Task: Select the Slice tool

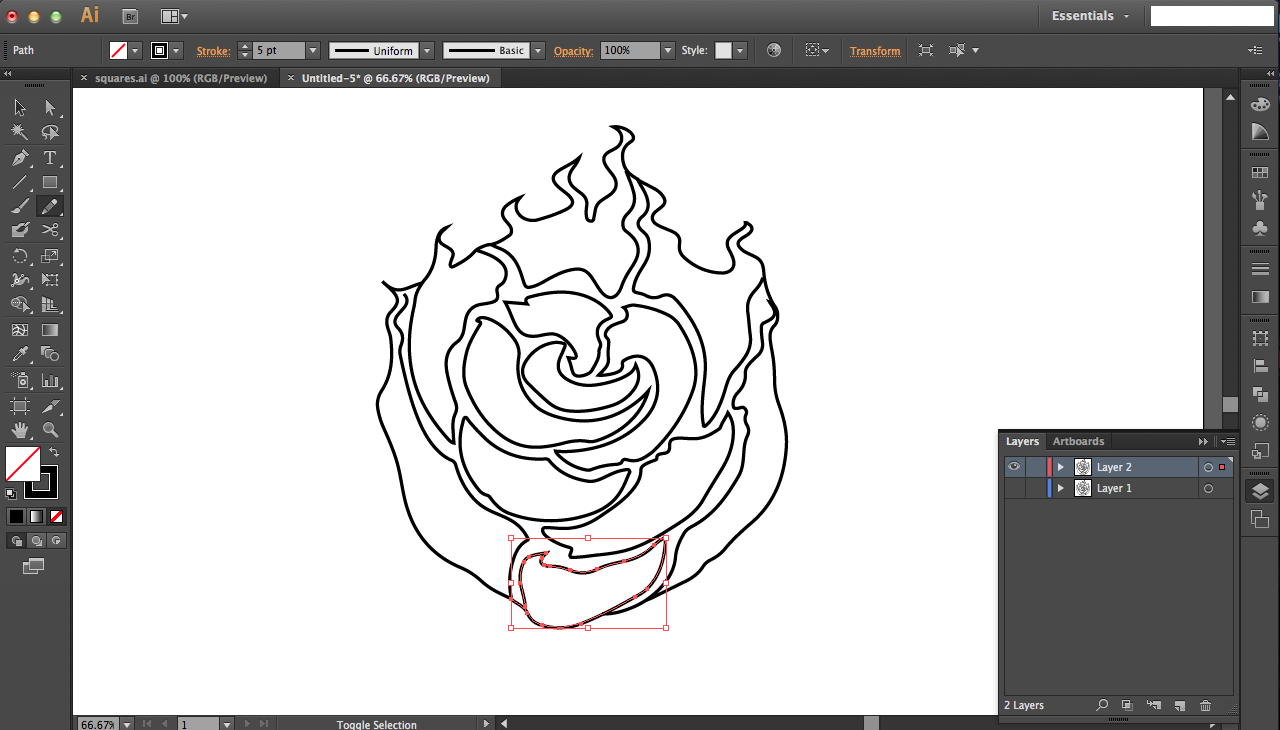Action: (x=50, y=406)
